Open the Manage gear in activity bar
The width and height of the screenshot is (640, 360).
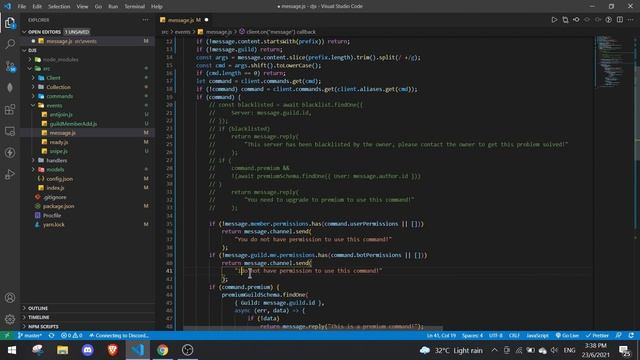[x=10, y=319]
